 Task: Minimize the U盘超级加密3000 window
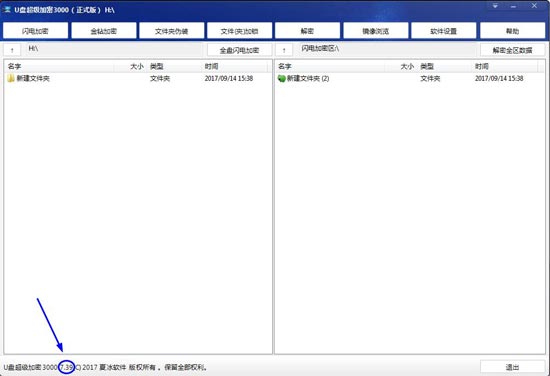514,6
